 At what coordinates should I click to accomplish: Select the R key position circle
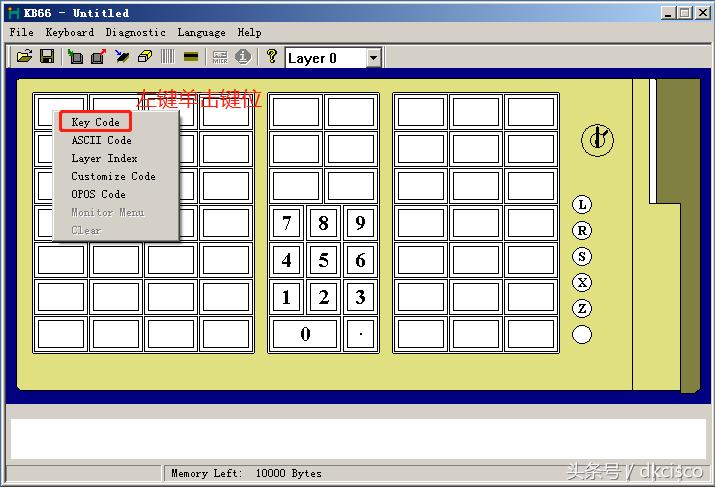click(x=582, y=231)
